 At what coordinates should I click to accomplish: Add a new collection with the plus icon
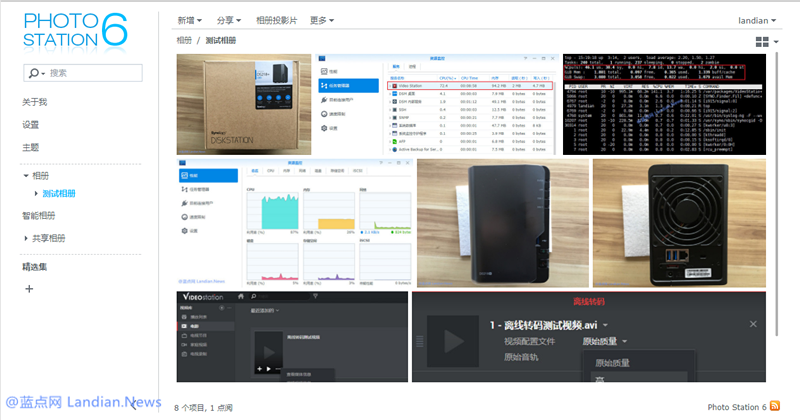pos(29,289)
